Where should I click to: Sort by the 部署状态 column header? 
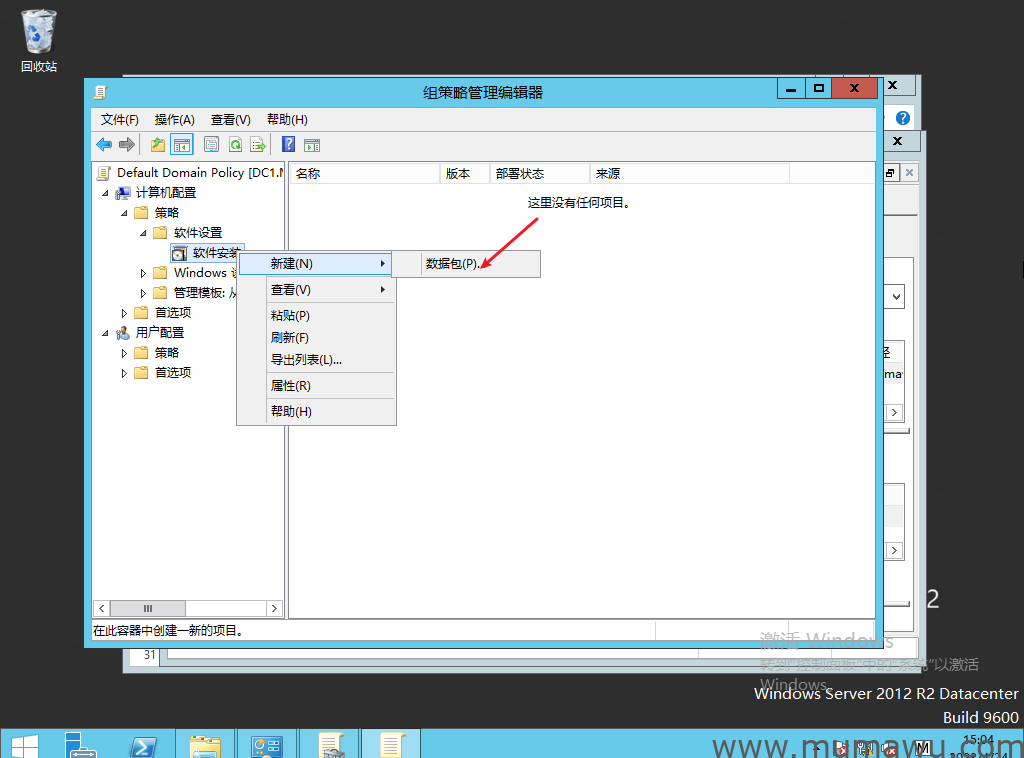point(520,174)
